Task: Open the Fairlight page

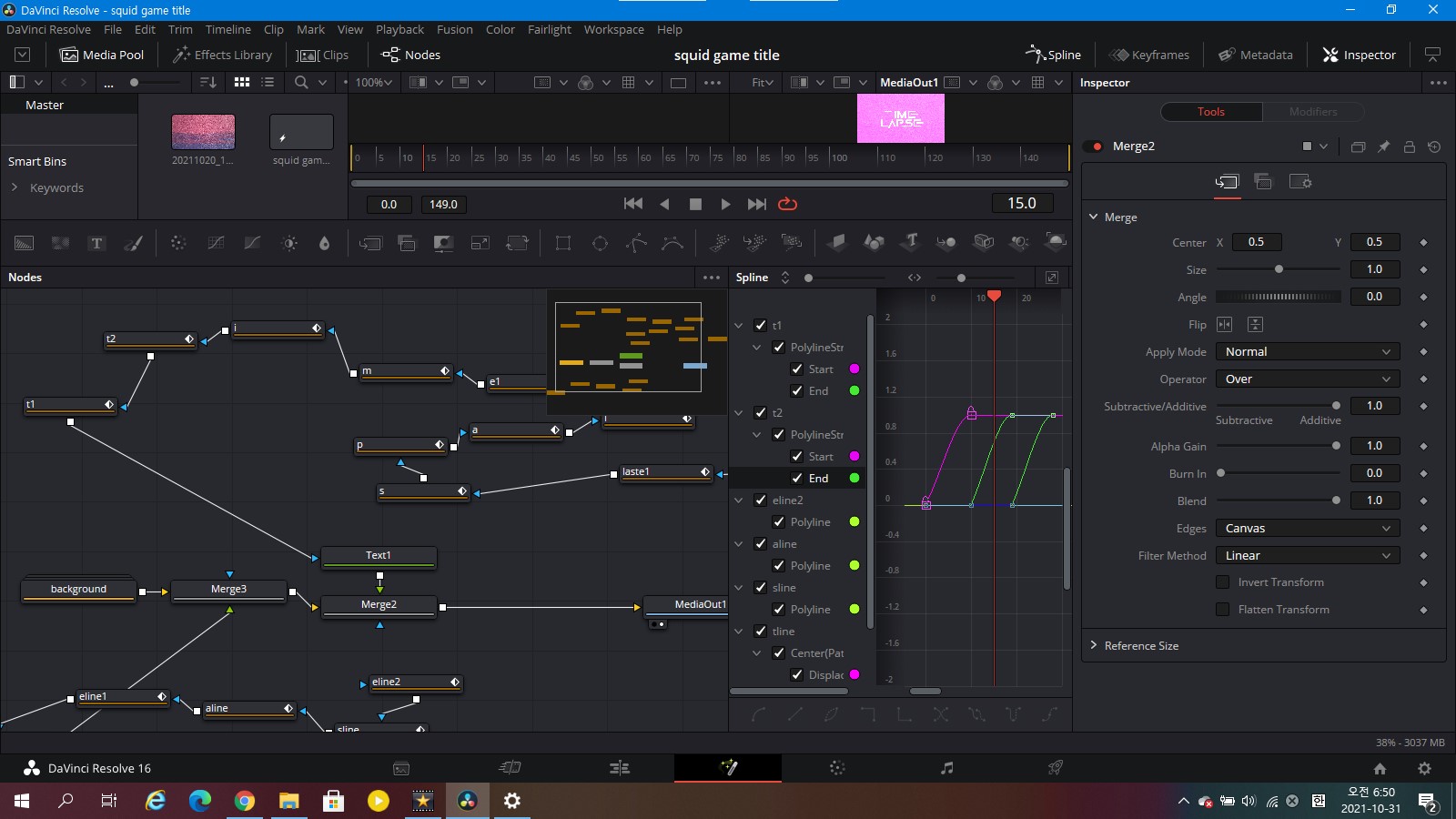Action: [x=946, y=768]
